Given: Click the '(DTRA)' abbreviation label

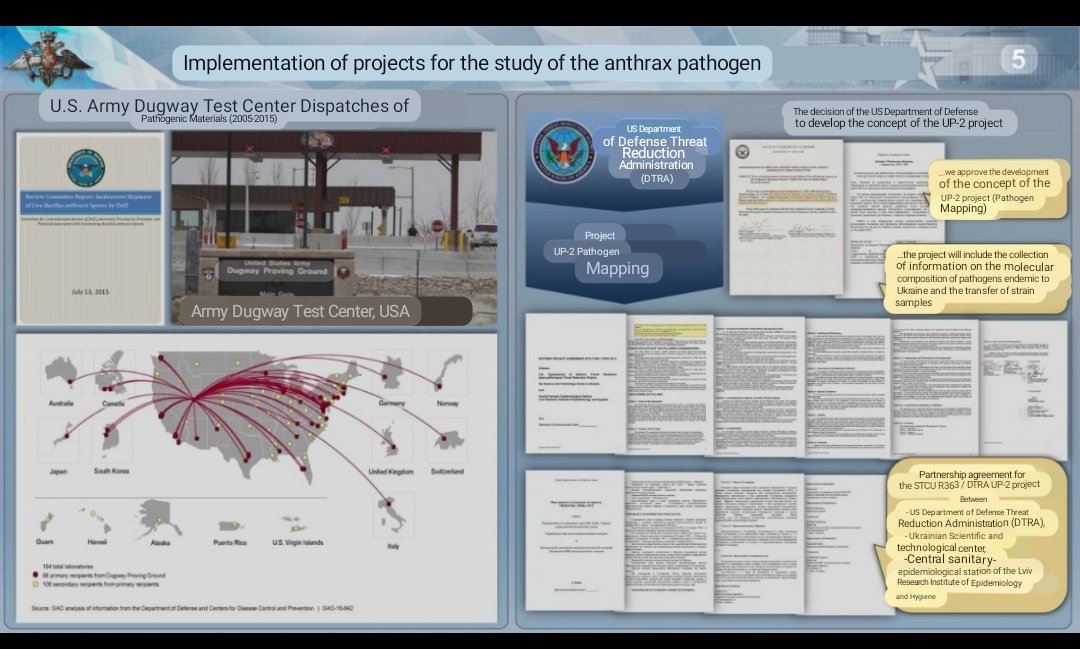Looking at the screenshot, I should 656,178.
